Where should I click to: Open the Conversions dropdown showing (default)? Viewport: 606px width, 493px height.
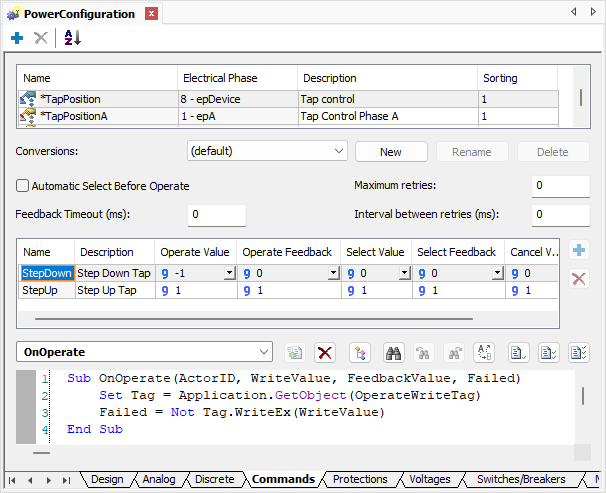coord(266,151)
